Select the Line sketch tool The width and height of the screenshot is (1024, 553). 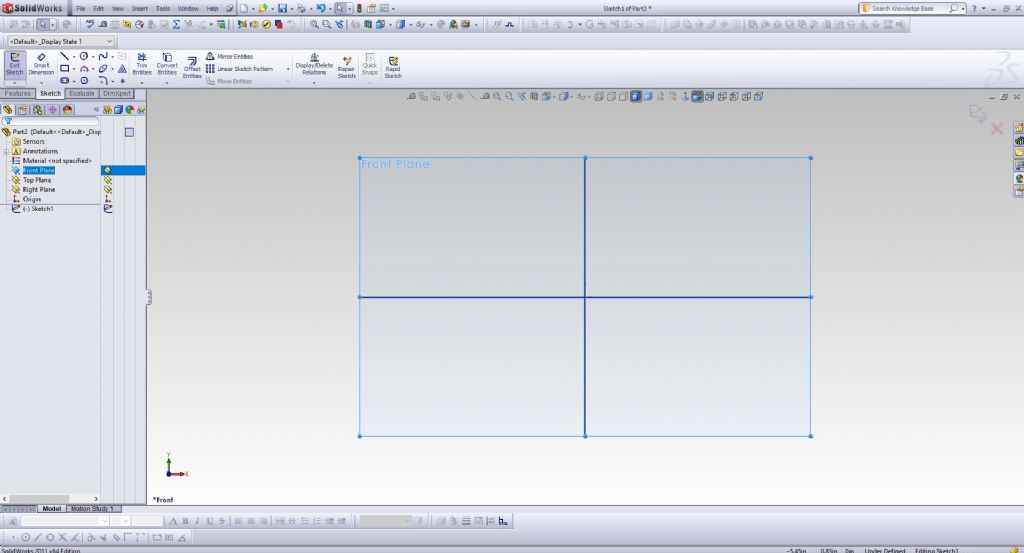[64, 57]
